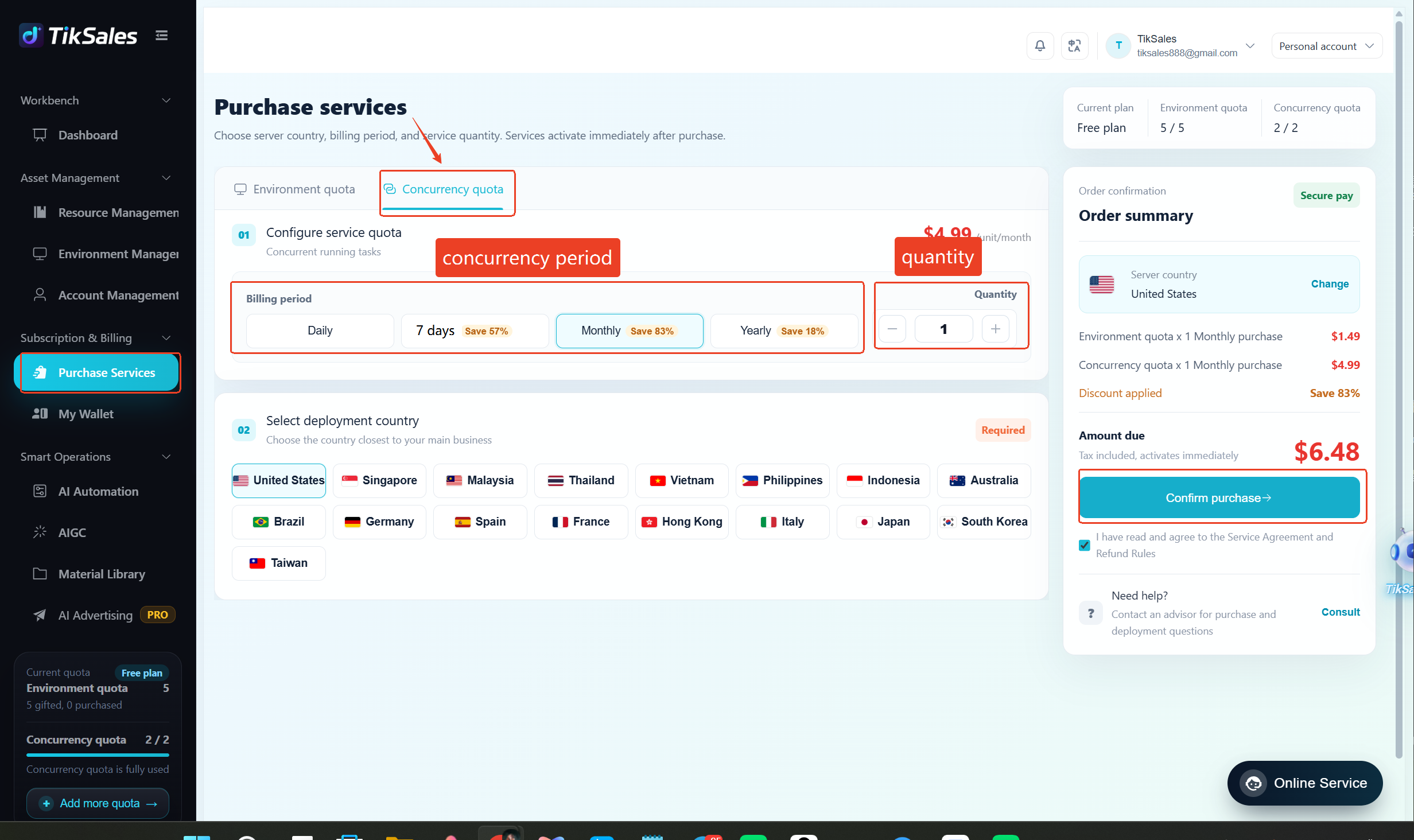Click the AI Automation icon
This screenshot has width=1414, height=840.
(x=40, y=491)
